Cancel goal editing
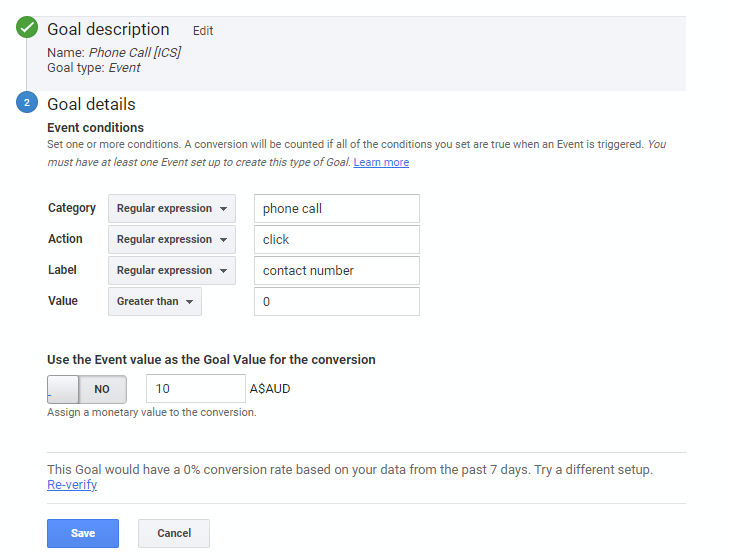 [174, 533]
